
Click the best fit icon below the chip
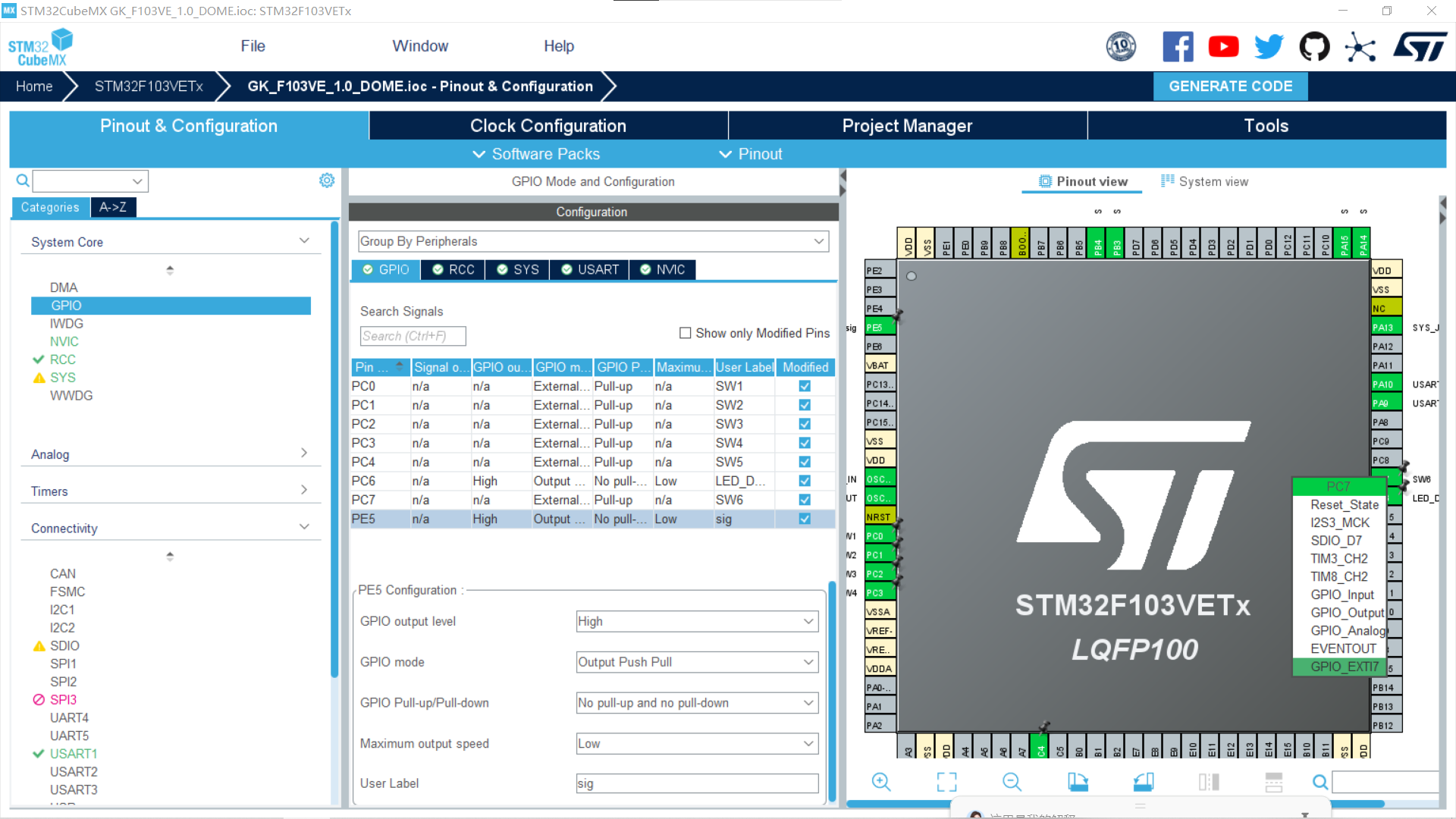click(946, 782)
